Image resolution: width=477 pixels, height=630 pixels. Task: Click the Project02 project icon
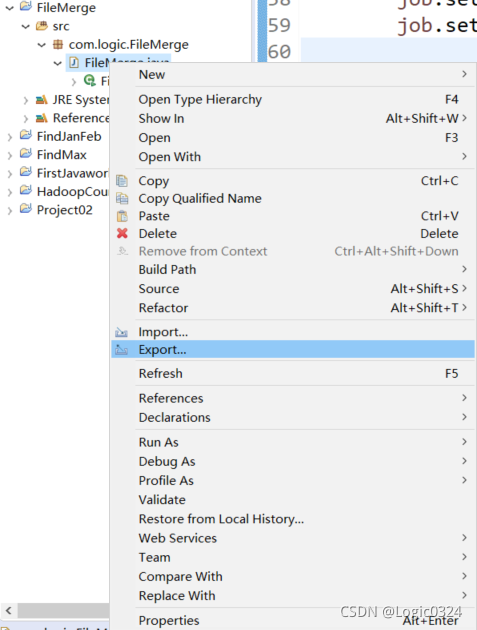coord(26,209)
